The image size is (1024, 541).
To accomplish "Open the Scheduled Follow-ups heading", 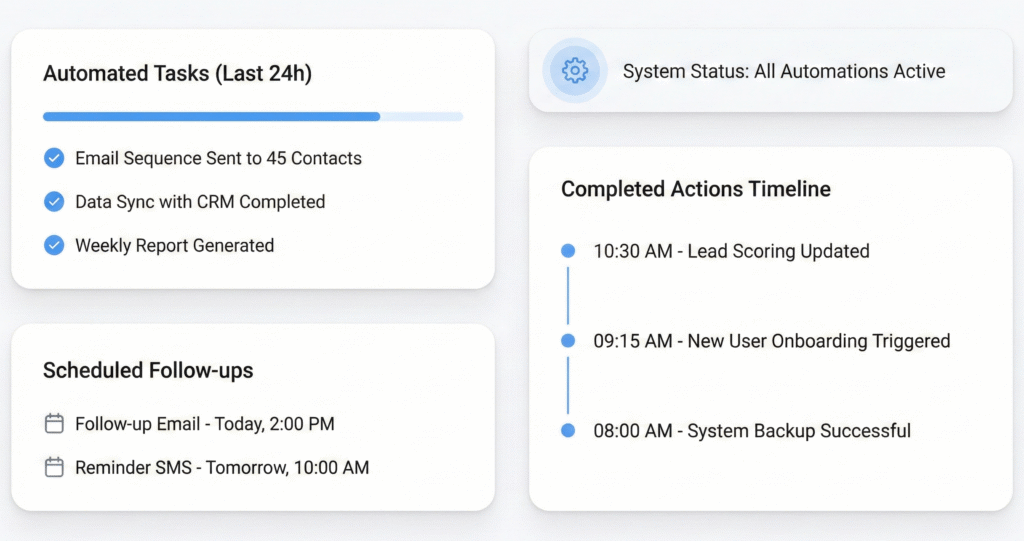I will [x=148, y=371].
